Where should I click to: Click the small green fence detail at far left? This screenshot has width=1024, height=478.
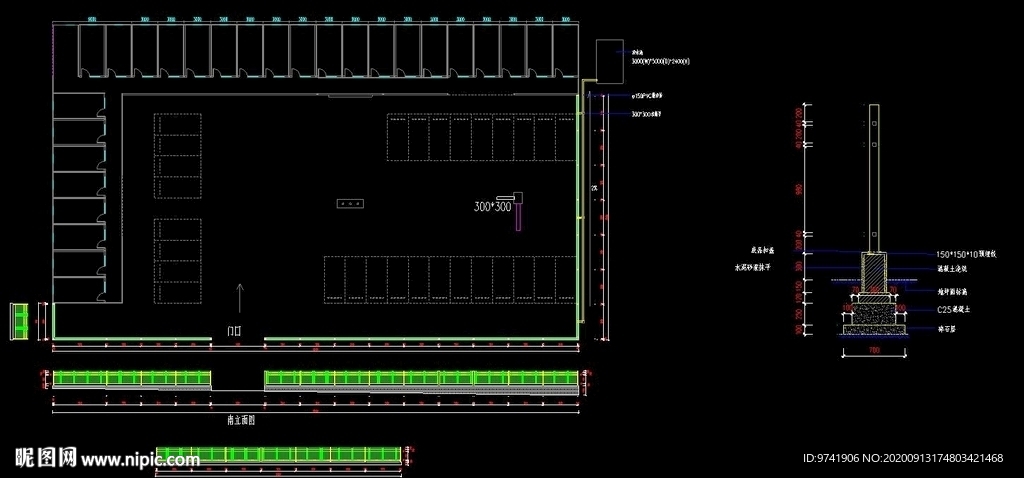point(19,321)
